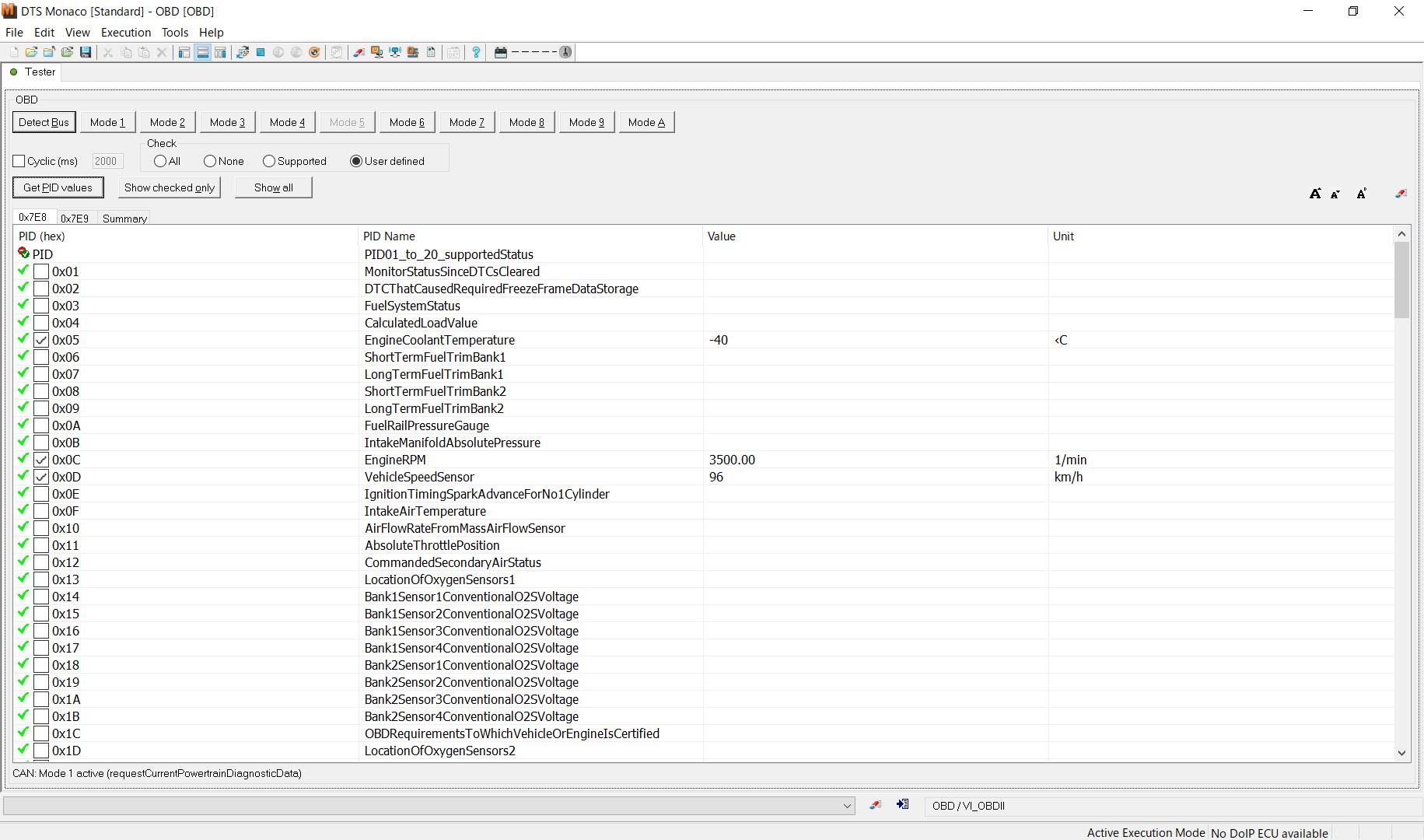This screenshot has width=1424, height=840.
Task: Click the save floppy disk toolbar icon
Action: tap(86, 52)
